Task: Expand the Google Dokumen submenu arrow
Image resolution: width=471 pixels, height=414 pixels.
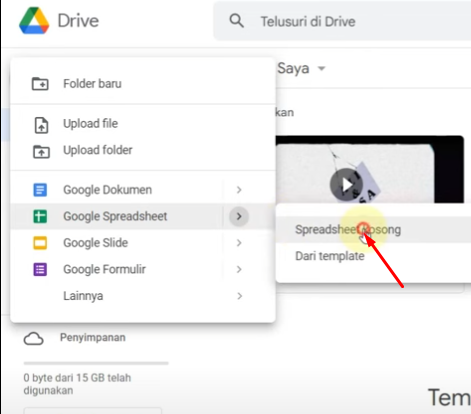Action: 239,190
